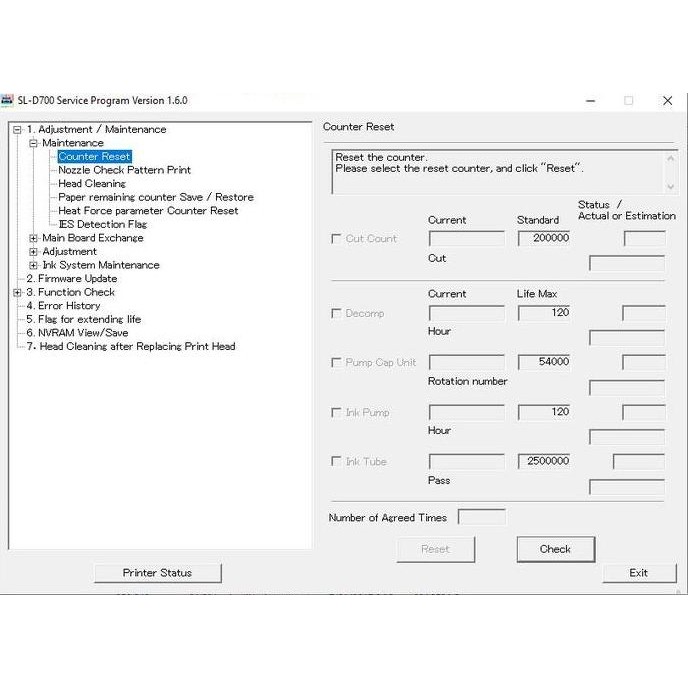Open Head Cleaning in the tree
The height and width of the screenshot is (688, 688).
click(x=92, y=183)
